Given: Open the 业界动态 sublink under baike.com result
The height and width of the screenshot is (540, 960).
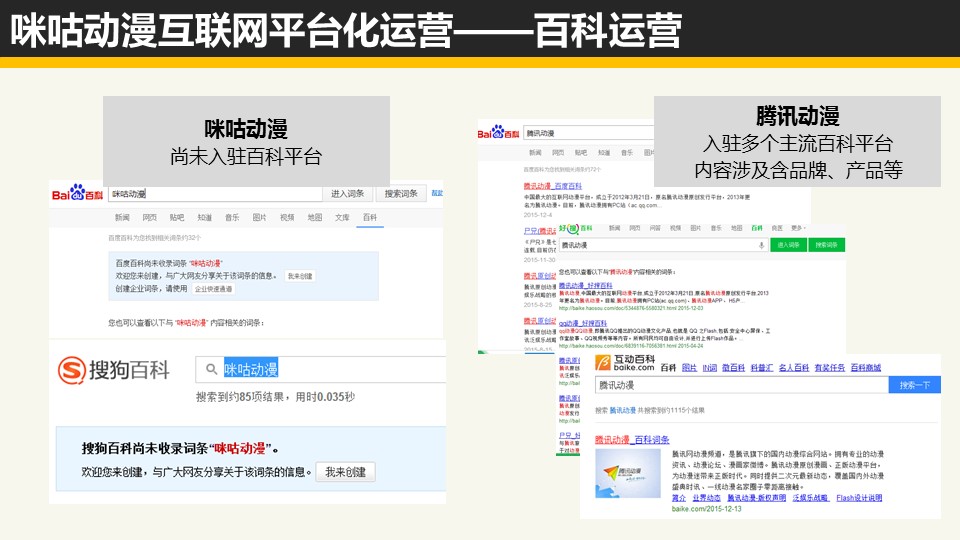Looking at the screenshot, I should click(x=707, y=498).
